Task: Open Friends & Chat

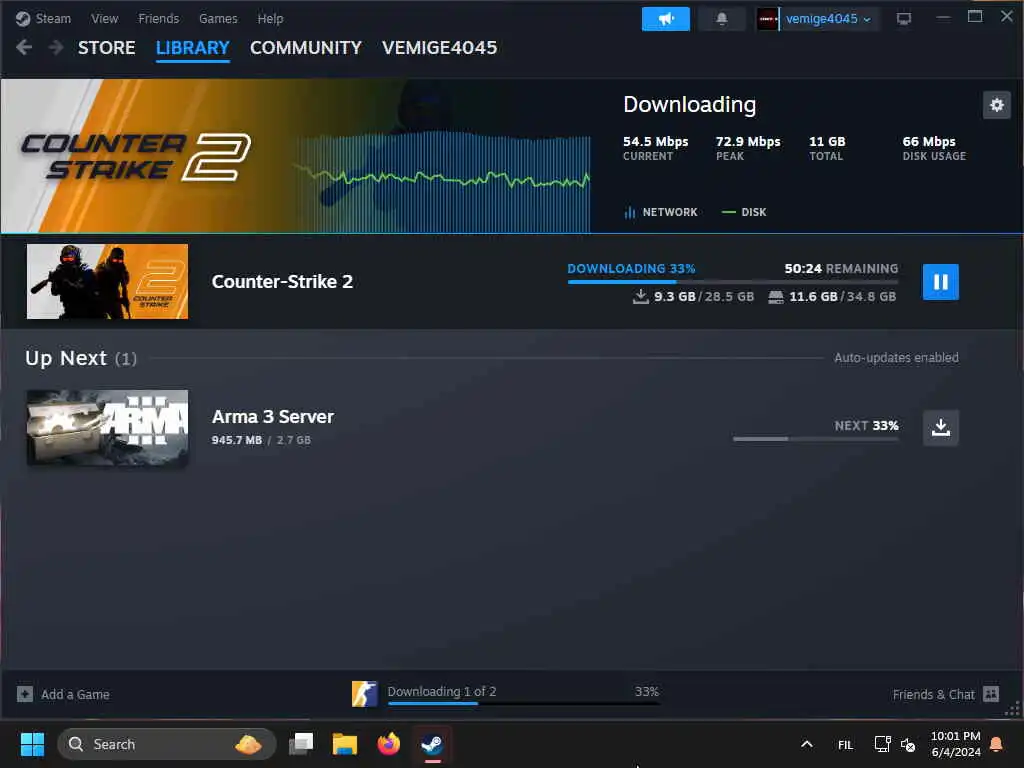Action: [946, 694]
